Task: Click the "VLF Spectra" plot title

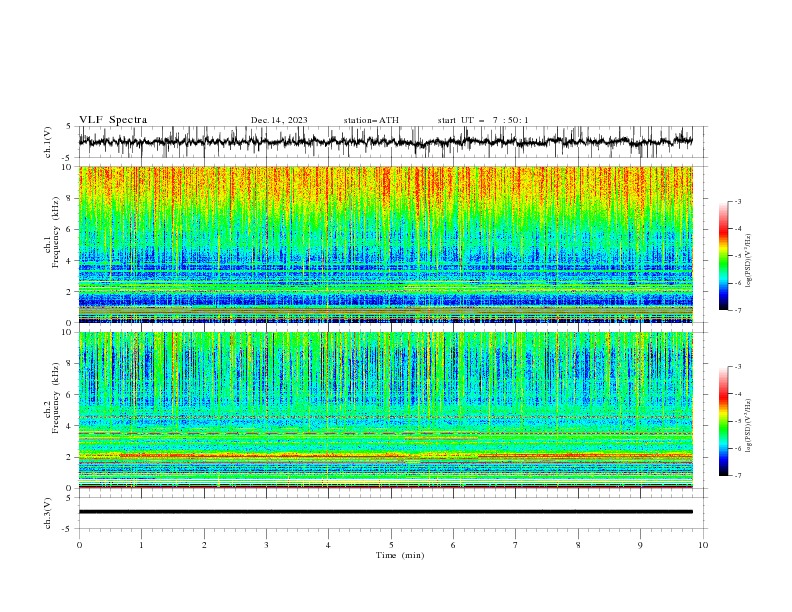Action: pos(113,120)
